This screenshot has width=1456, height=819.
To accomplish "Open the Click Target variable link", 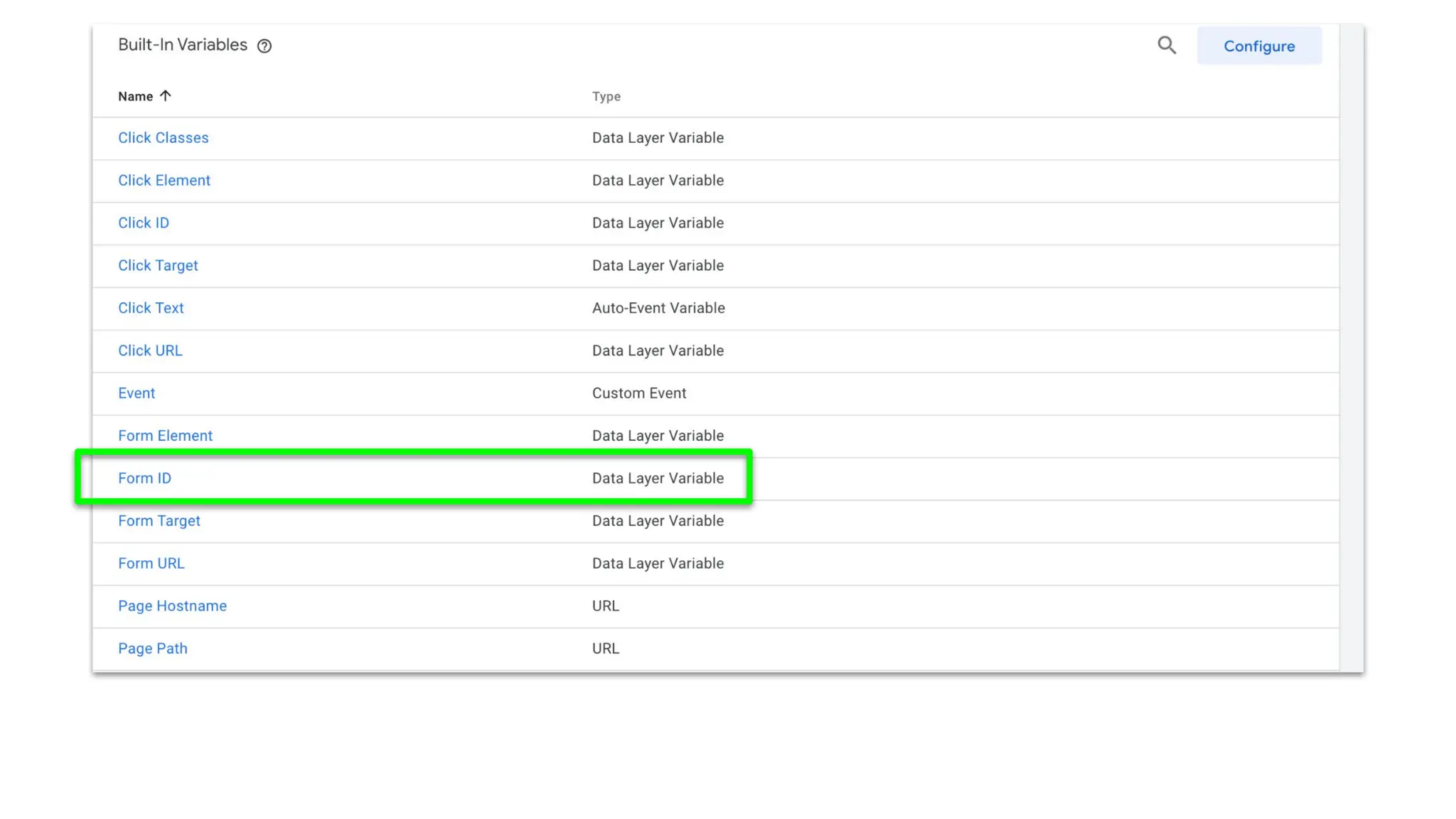I will pyautogui.click(x=158, y=266).
